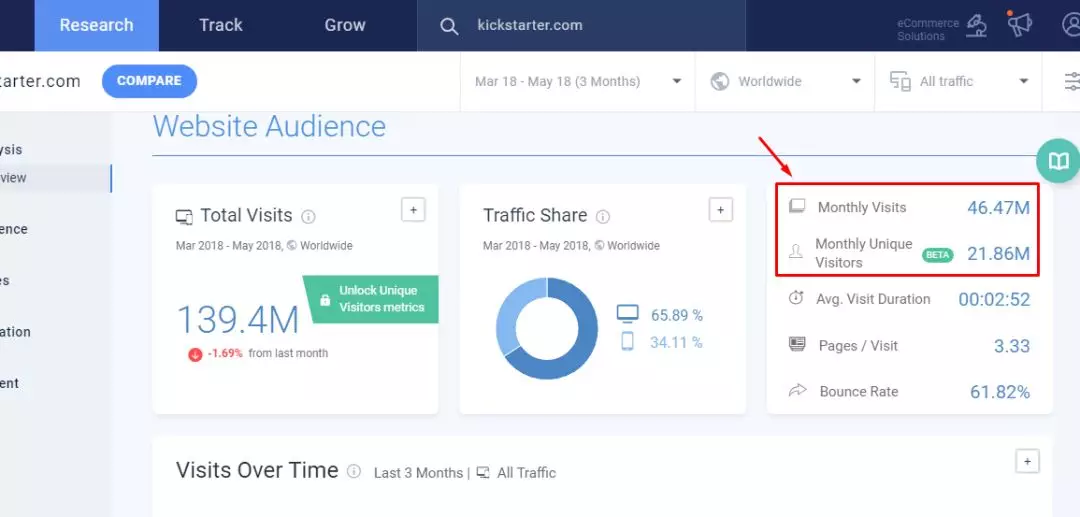Screen dimensions: 1080x517
Task: Click the lock icon on Unlock banner
Action: (325, 300)
